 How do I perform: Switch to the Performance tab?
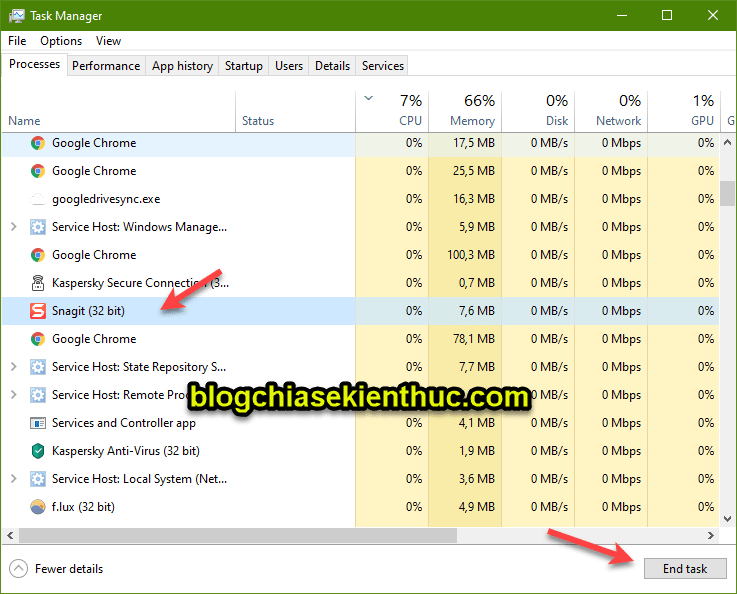coord(106,66)
